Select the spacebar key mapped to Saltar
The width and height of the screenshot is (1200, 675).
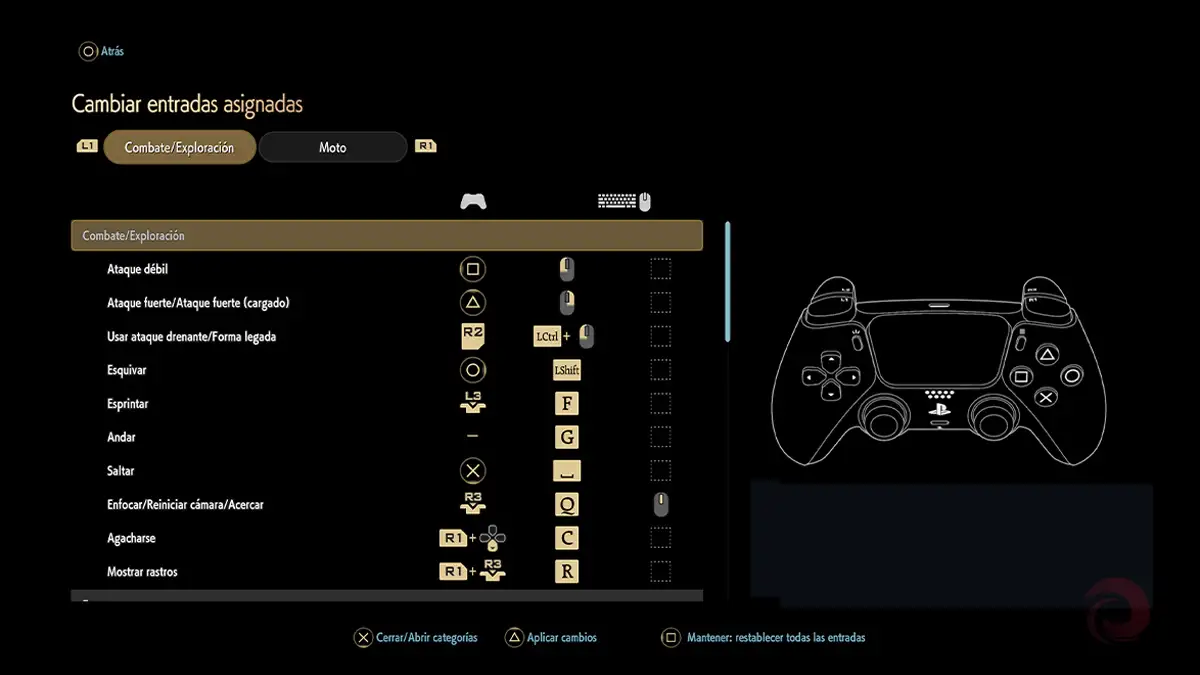coord(567,470)
